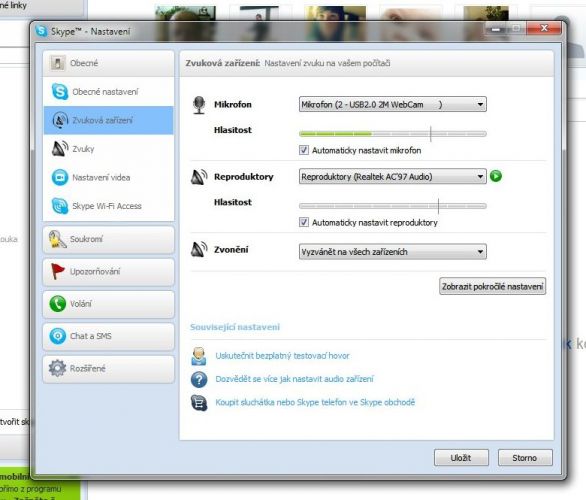Minimize the Skype Nastavení window
Viewport: 586px width, 500px height.
coord(496,29)
